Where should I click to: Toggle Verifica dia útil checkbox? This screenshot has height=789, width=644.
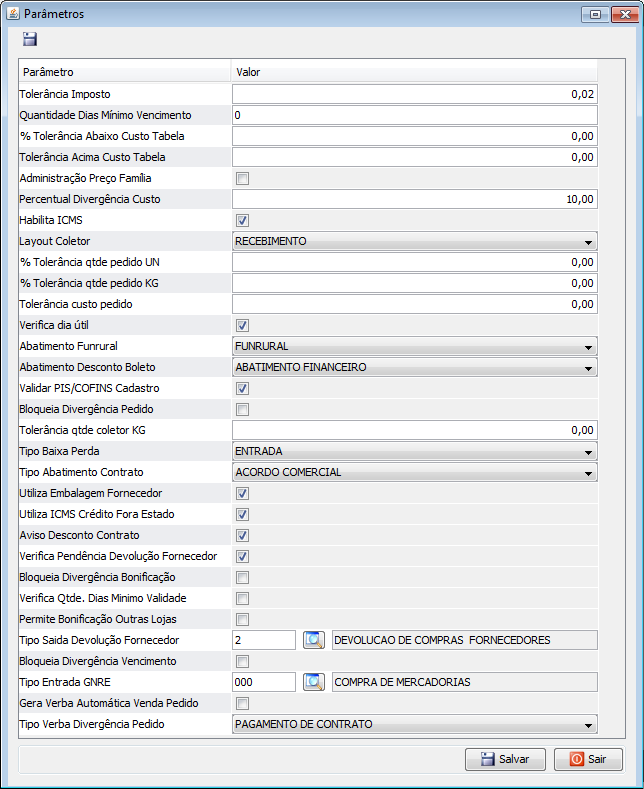click(x=243, y=326)
